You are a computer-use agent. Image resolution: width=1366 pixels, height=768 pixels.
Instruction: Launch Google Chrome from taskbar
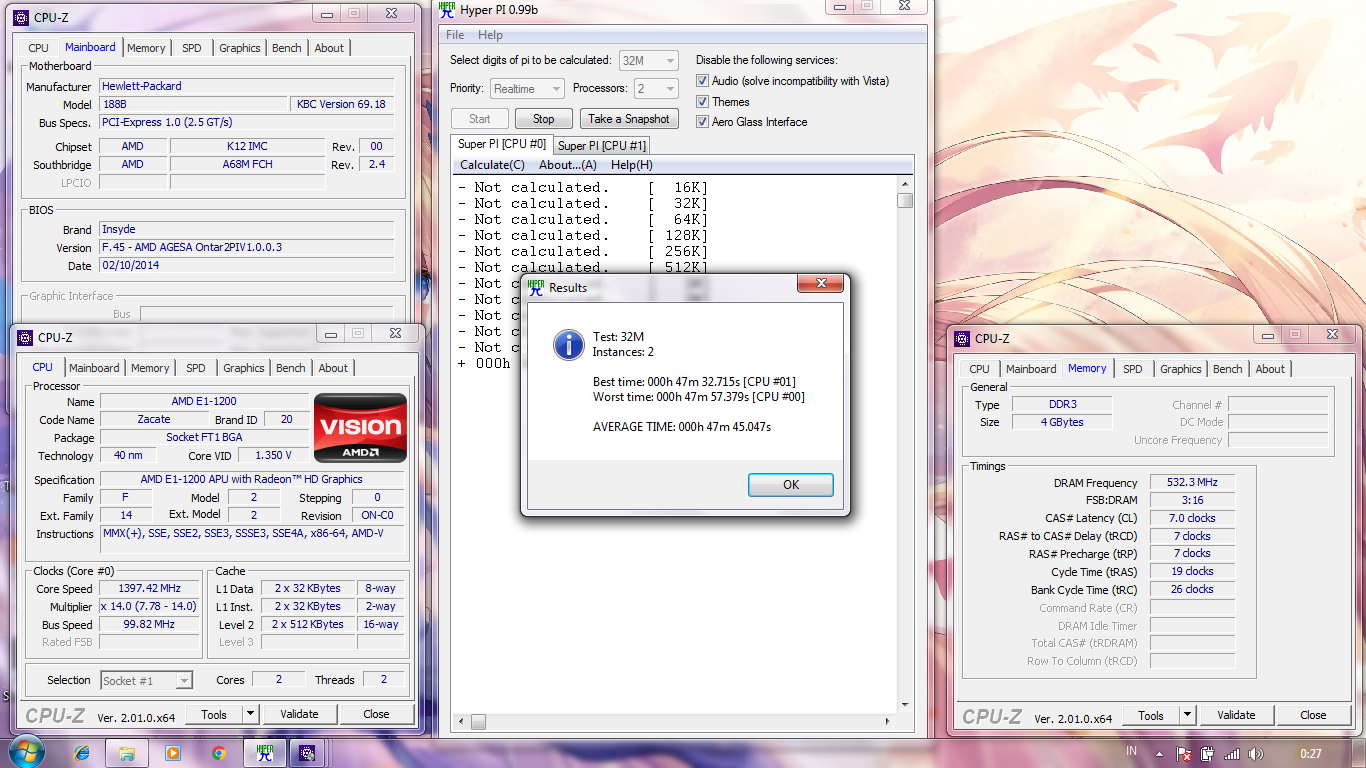point(218,753)
